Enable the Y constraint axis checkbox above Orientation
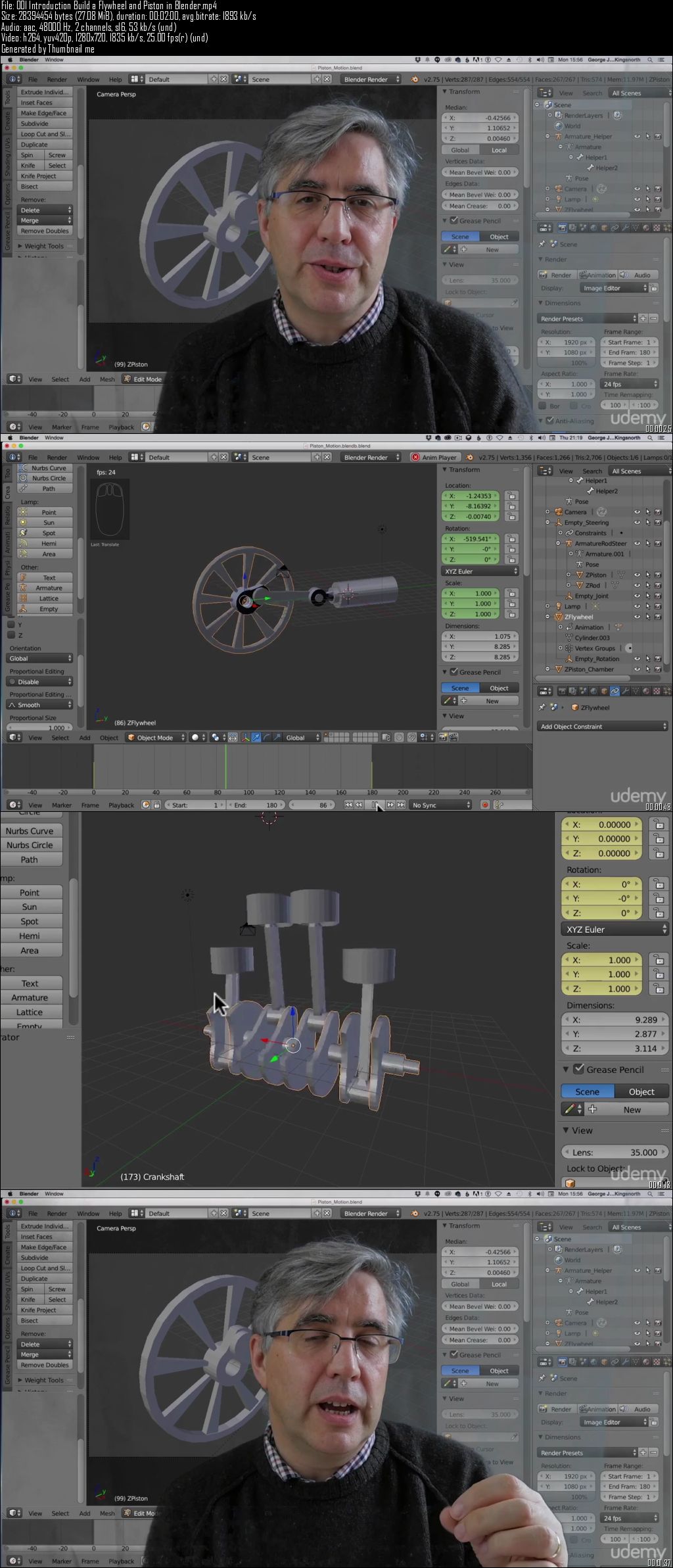 (x=11, y=625)
